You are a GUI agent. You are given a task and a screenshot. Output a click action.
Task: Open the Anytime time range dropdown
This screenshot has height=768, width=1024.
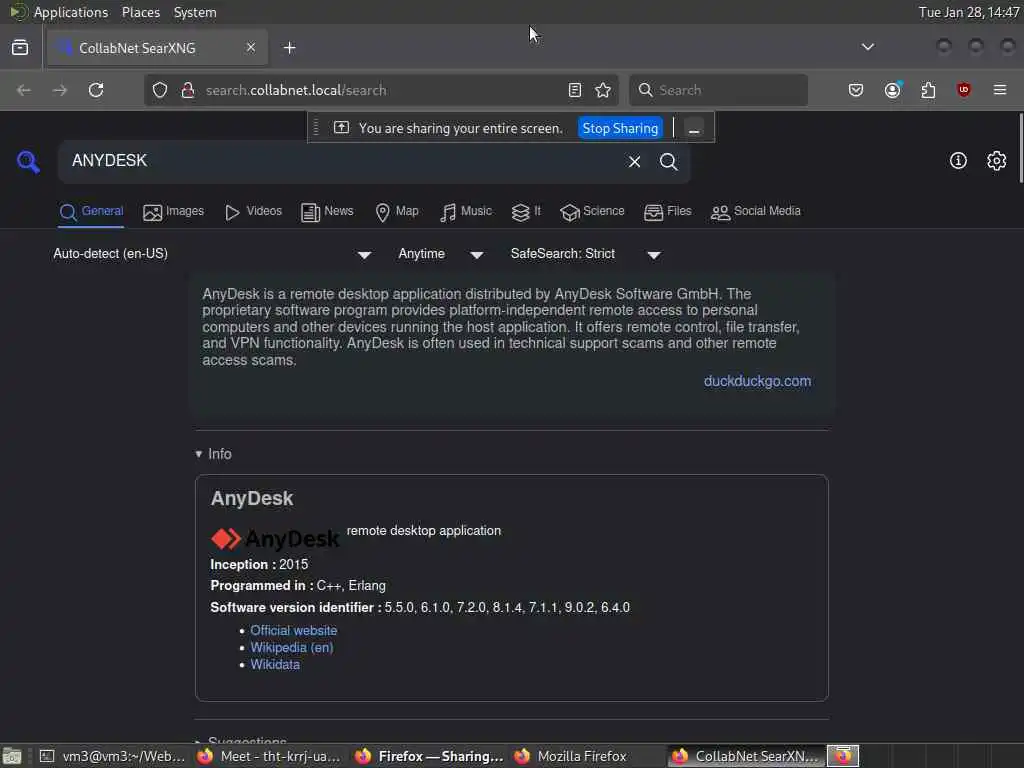(441, 254)
